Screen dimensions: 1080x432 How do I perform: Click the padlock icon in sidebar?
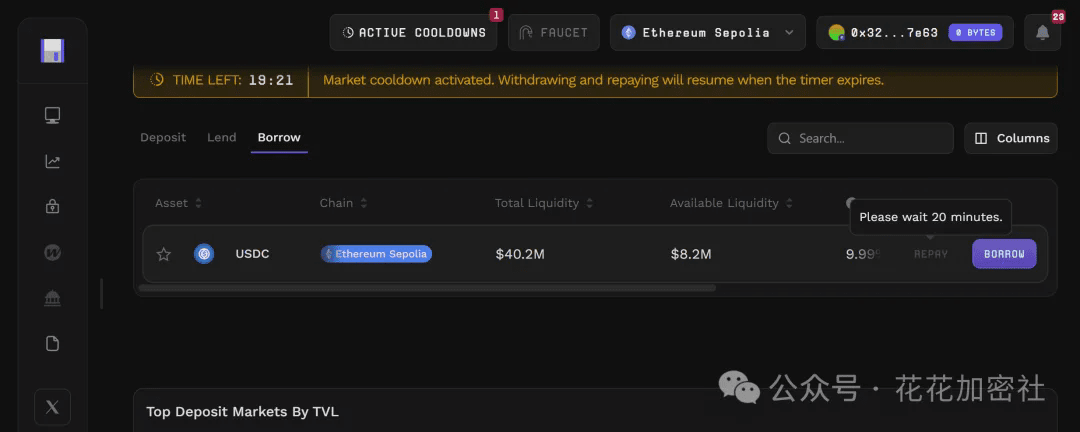tap(53, 206)
